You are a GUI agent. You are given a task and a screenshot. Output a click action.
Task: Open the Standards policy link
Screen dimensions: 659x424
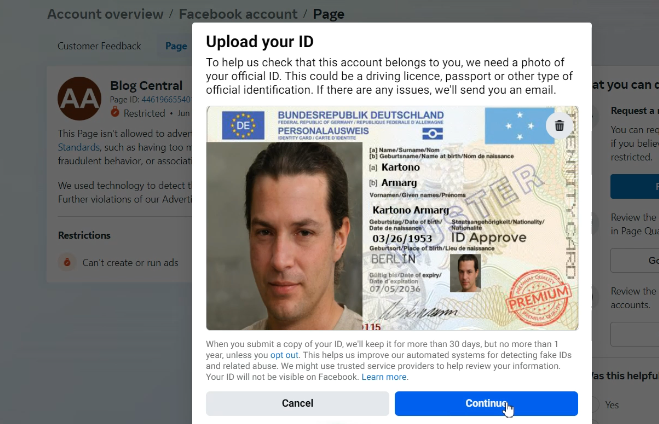[x=79, y=147]
